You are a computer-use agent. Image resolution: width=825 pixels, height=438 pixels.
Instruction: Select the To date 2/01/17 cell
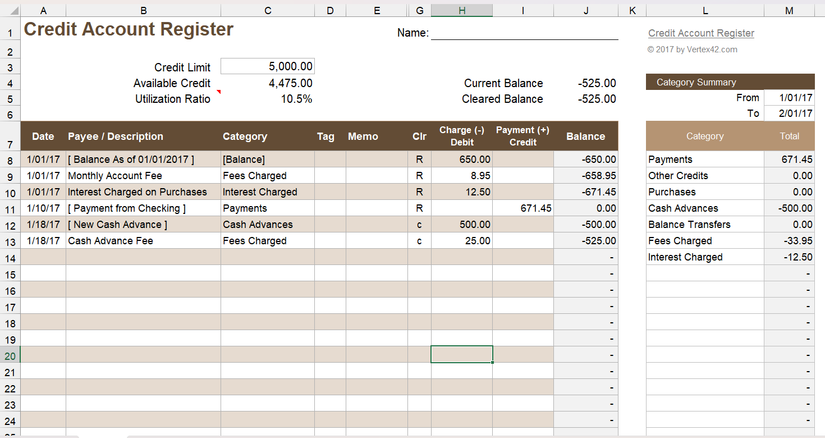(x=790, y=114)
